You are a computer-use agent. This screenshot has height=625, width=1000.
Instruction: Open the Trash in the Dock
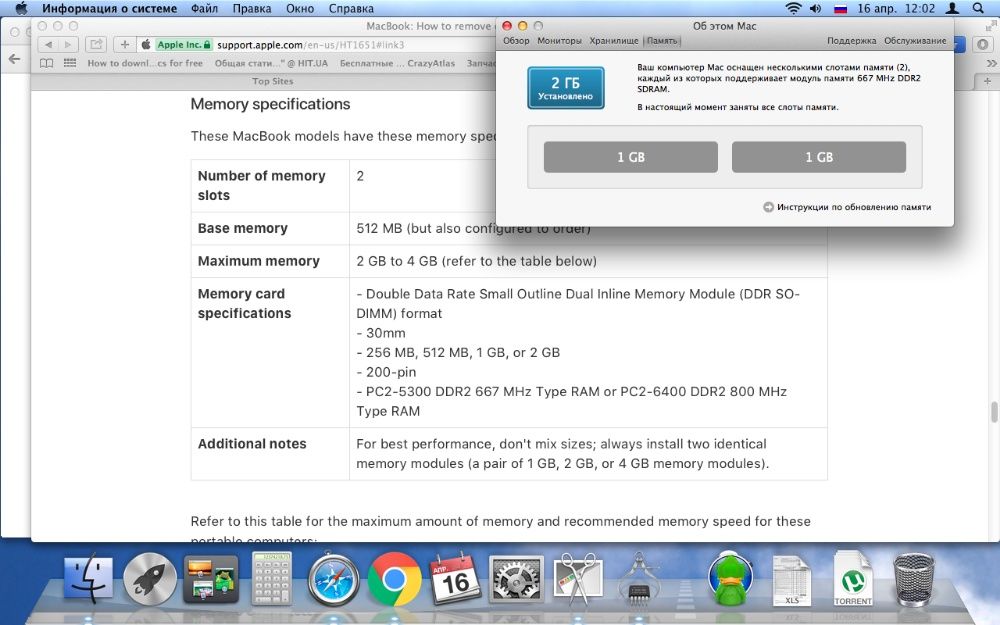coord(914,579)
